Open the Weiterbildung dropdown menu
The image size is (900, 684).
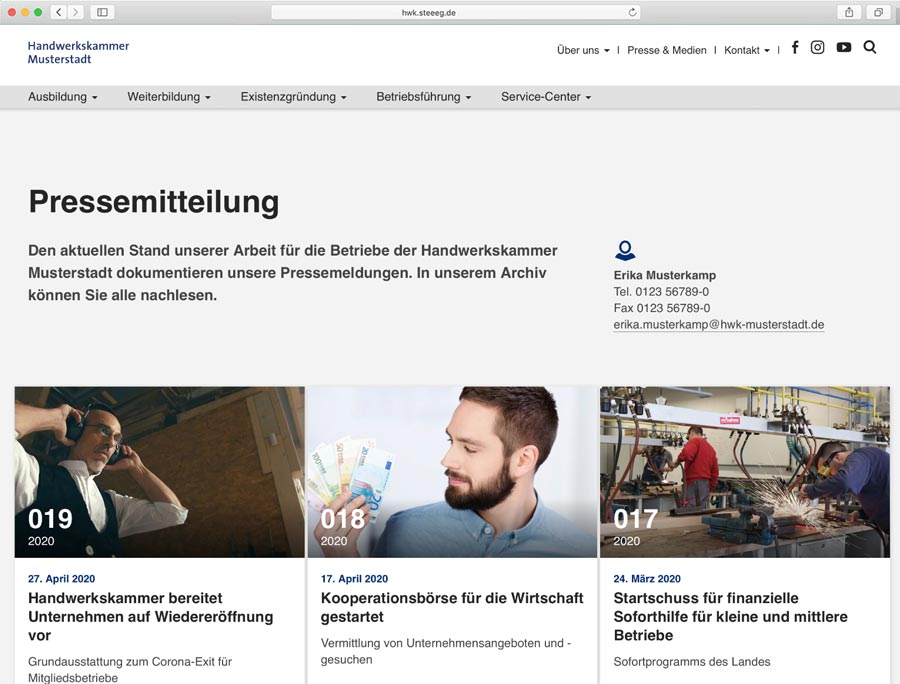pos(168,97)
